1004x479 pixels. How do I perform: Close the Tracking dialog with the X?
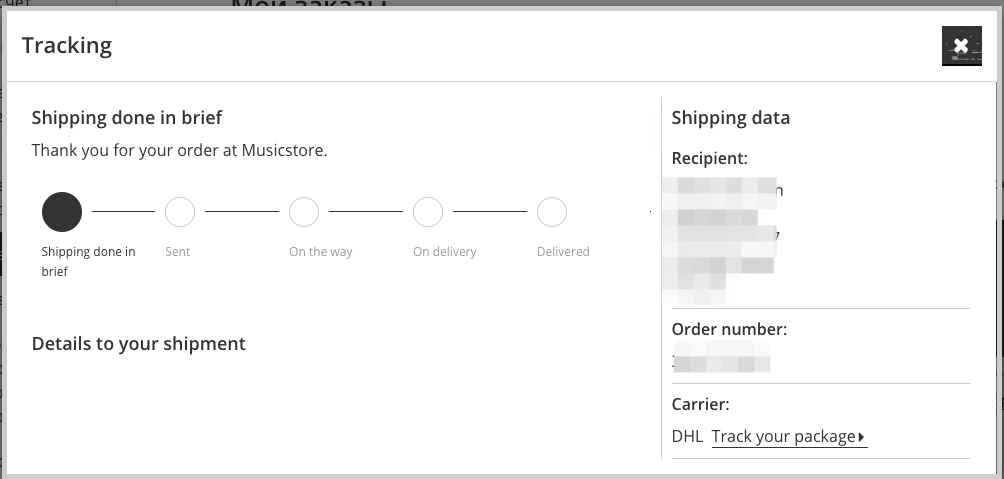tap(961, 46)
